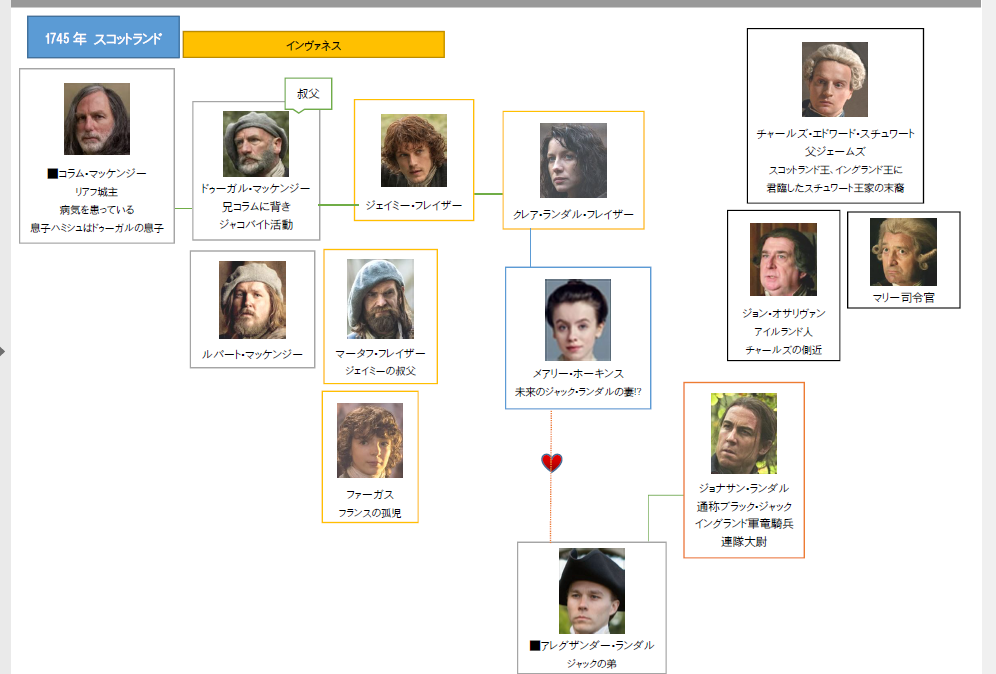Click the portrait of コラム・マッケンジー
Screen dimensions: 996x674
pyautogui.click(x=97, y=119)
